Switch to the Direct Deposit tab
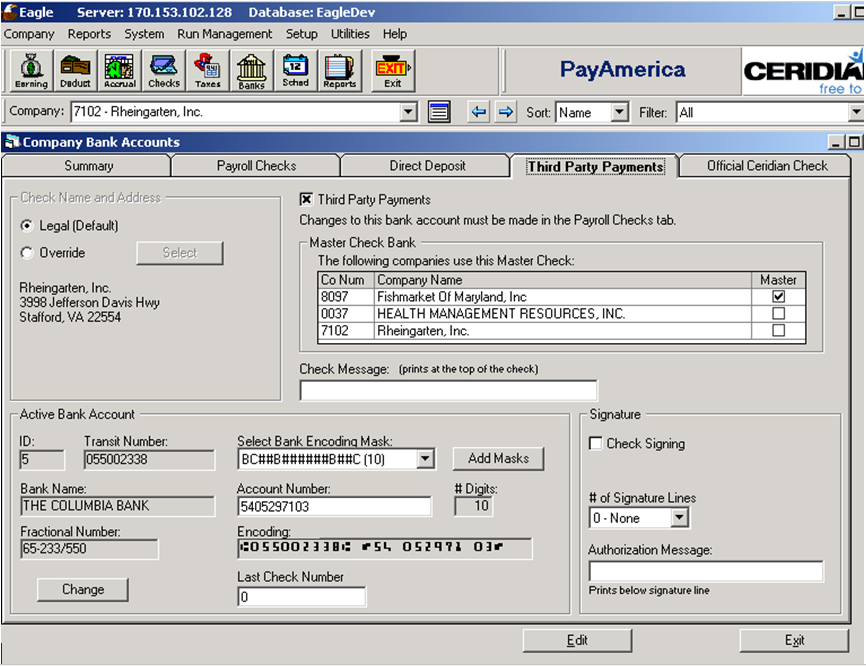866x666 pixels. coord(427,166)
